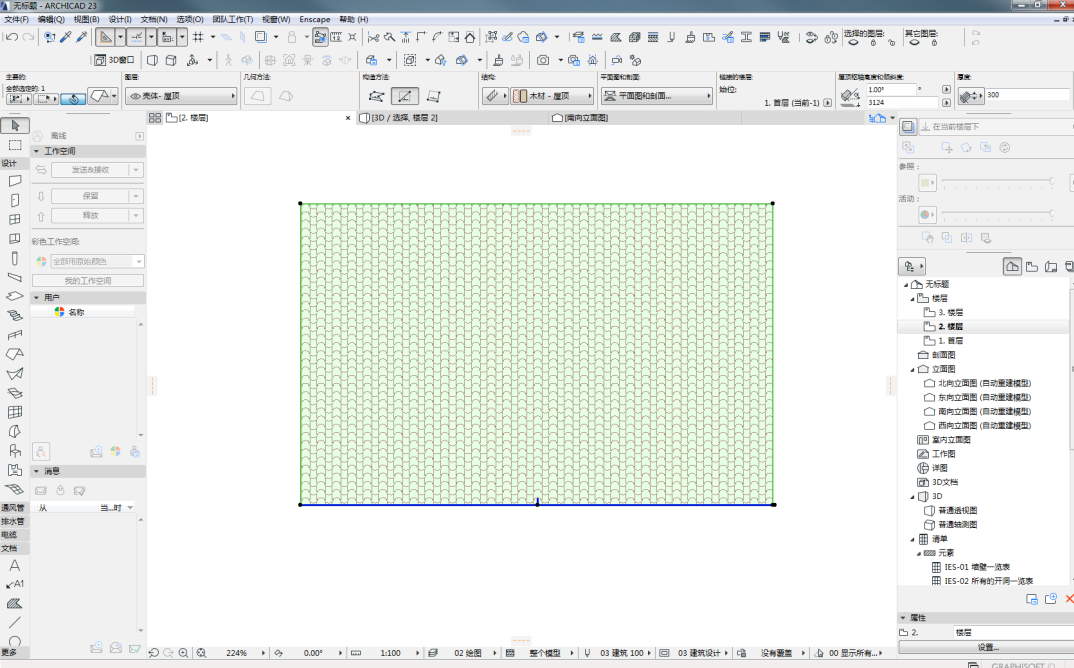Screen dimensions: 1074x668
Task: Click the scissors trim icon in toolbar
Action: (373, 37)
